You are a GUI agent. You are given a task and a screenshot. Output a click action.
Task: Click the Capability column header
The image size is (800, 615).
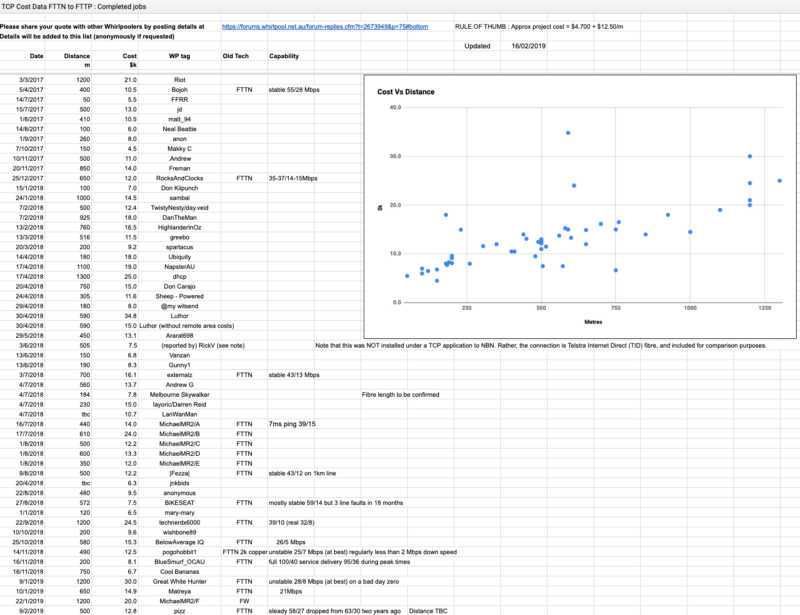pos(284,56)
